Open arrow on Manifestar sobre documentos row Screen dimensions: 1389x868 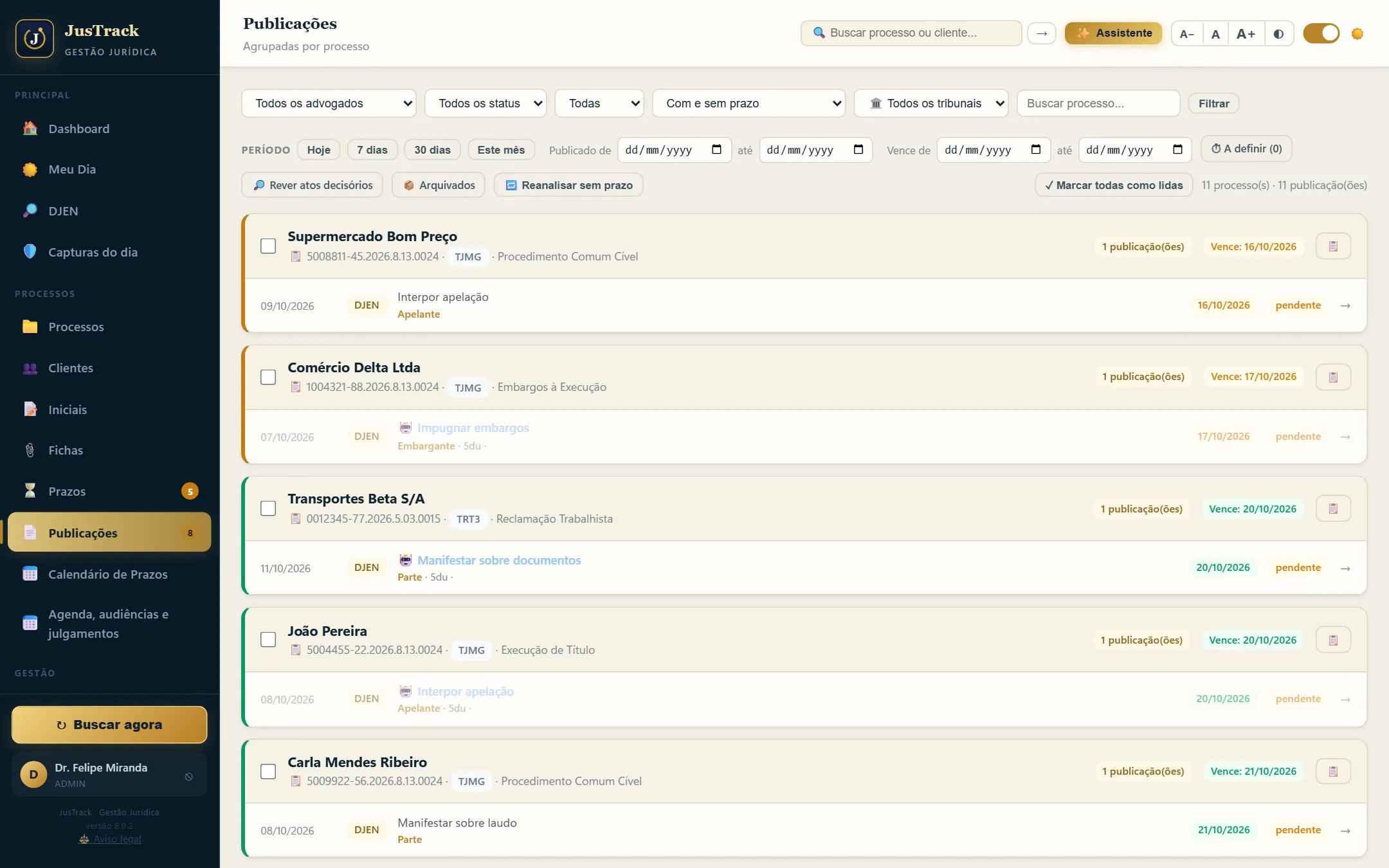tap(1345, 568)
